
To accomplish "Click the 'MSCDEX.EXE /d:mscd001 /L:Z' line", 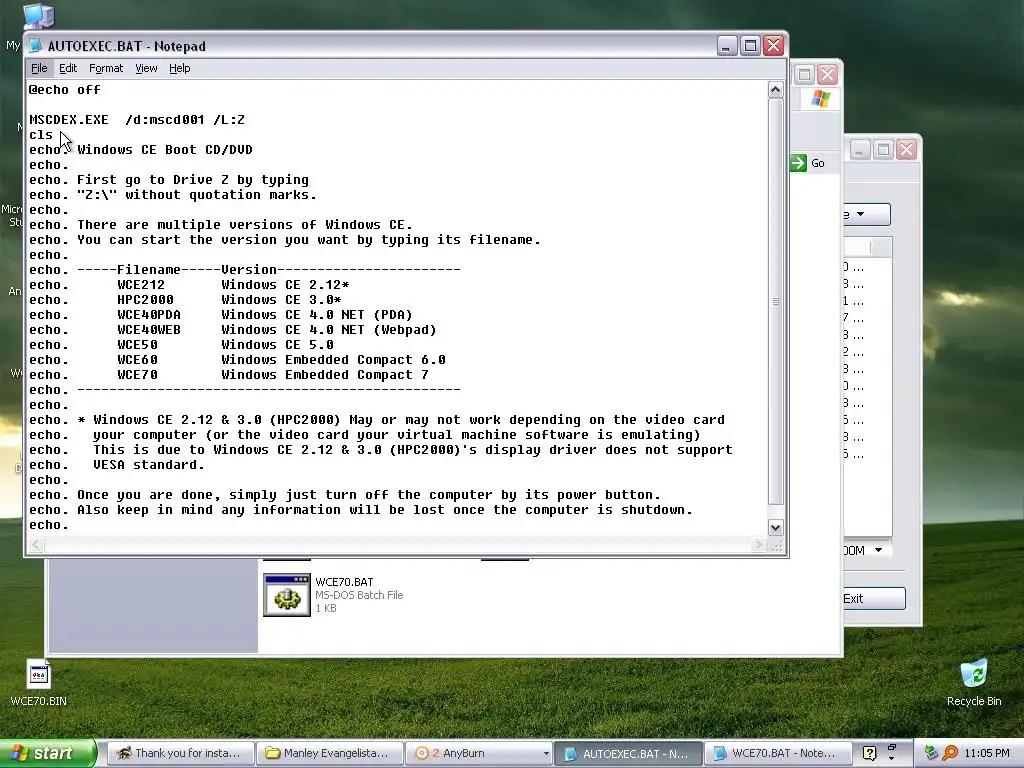I will (136, 120).
